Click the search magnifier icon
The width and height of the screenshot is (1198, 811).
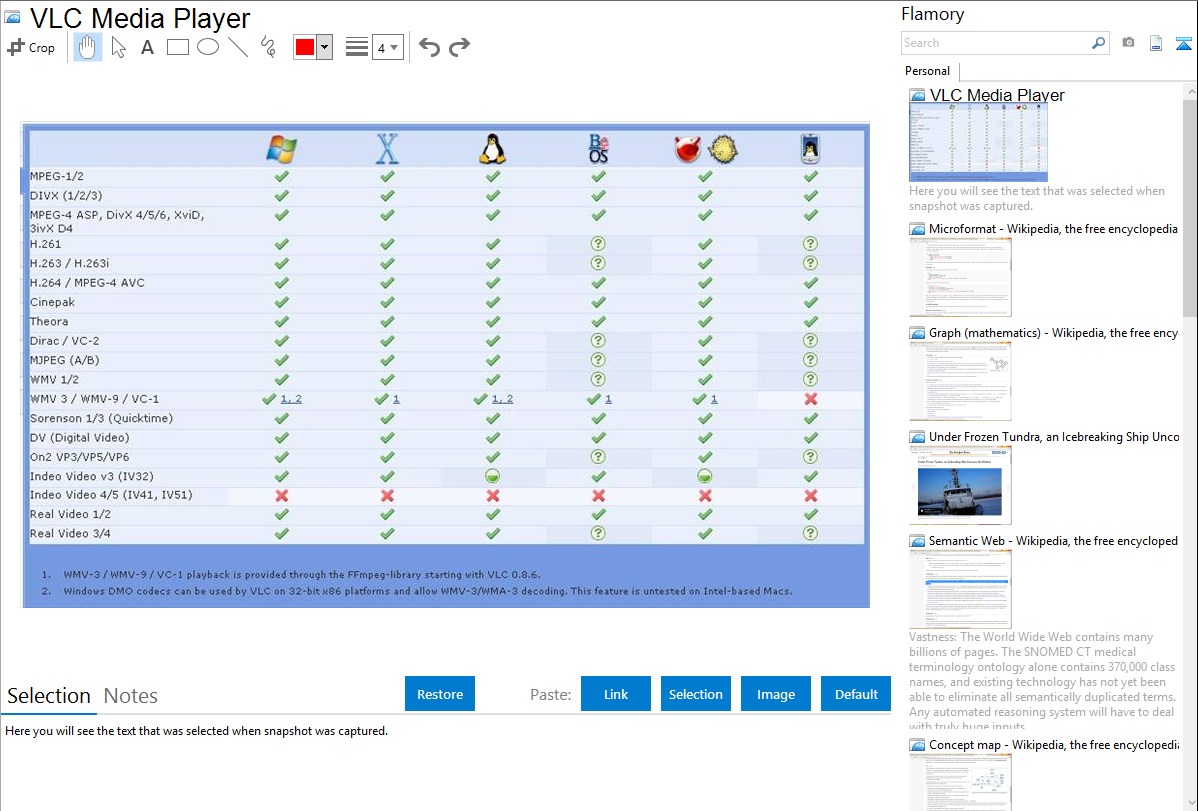[1098, 43]
